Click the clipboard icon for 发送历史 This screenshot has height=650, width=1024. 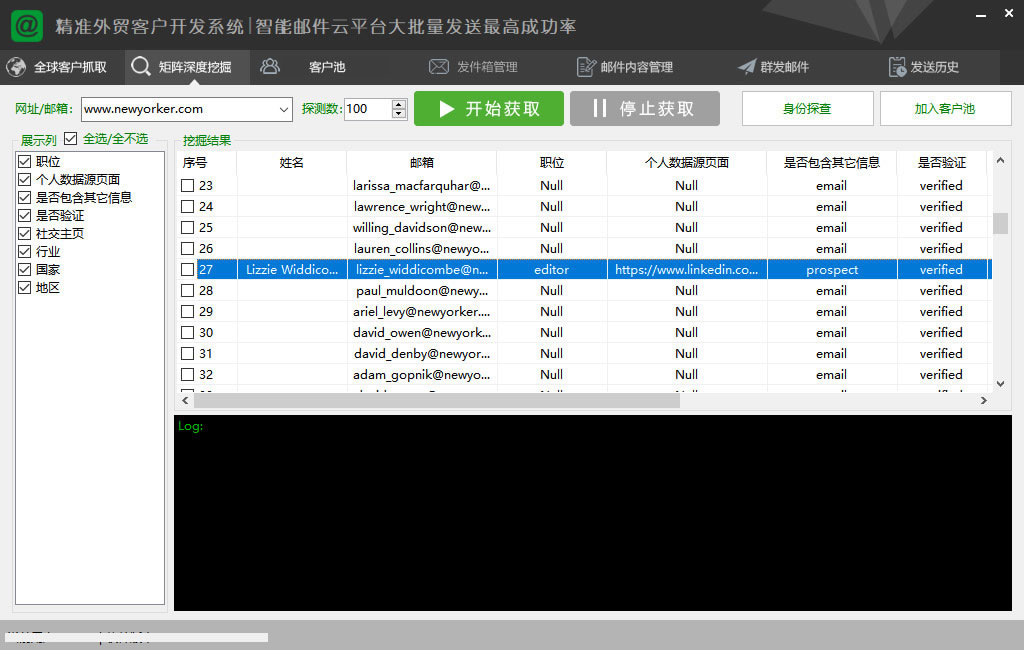897,67
